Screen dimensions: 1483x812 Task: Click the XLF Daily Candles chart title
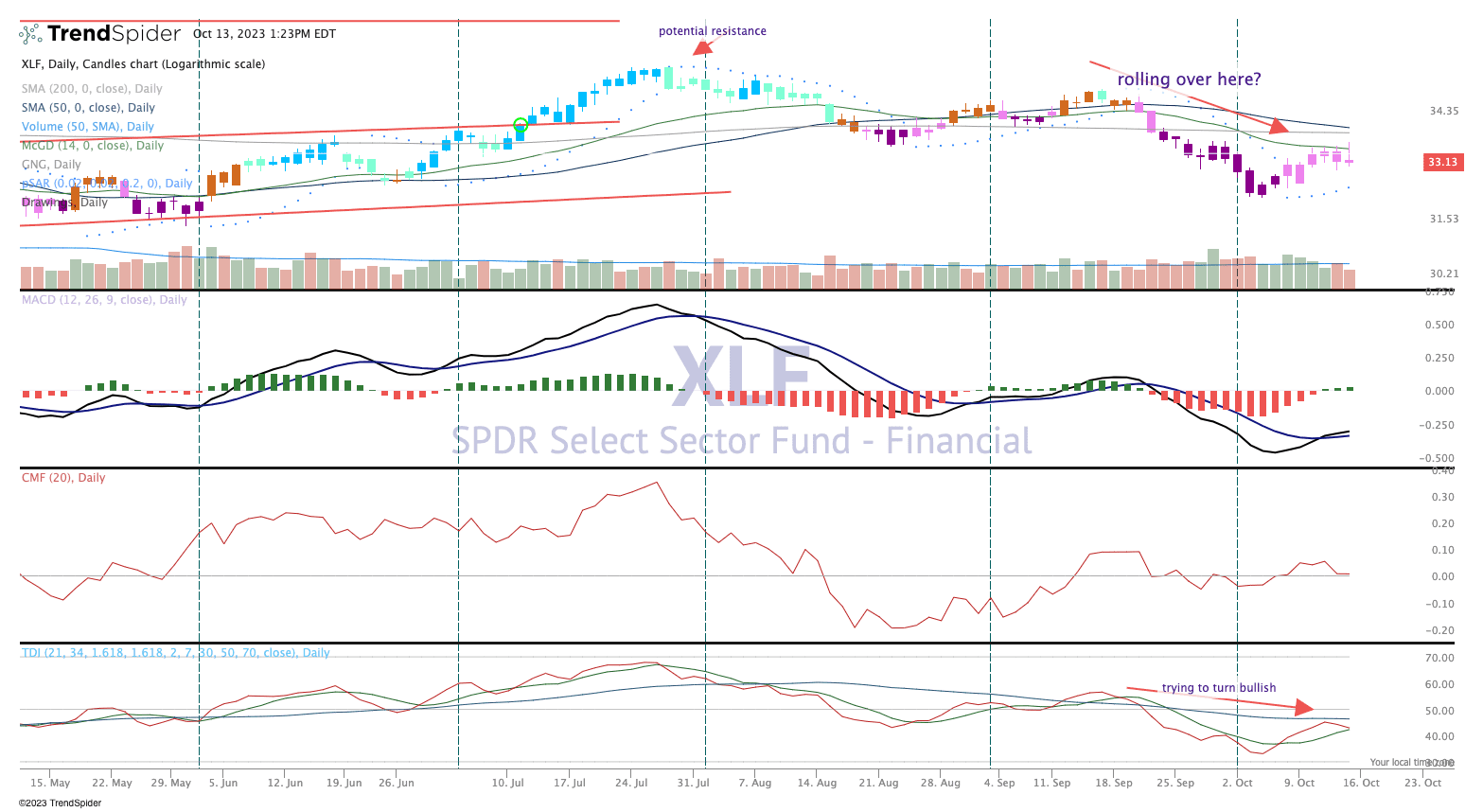tap(143, 64)
